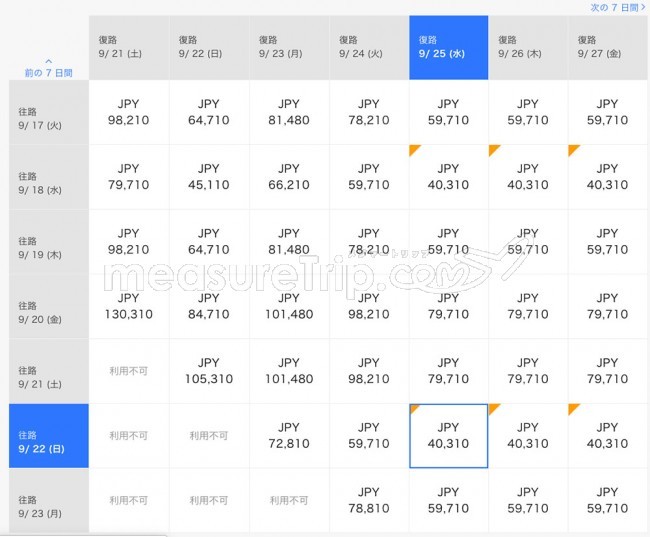Choose JPY 45,110 fare for 9/18 outbound
The image size is (650, 537).
click(209, 177)
